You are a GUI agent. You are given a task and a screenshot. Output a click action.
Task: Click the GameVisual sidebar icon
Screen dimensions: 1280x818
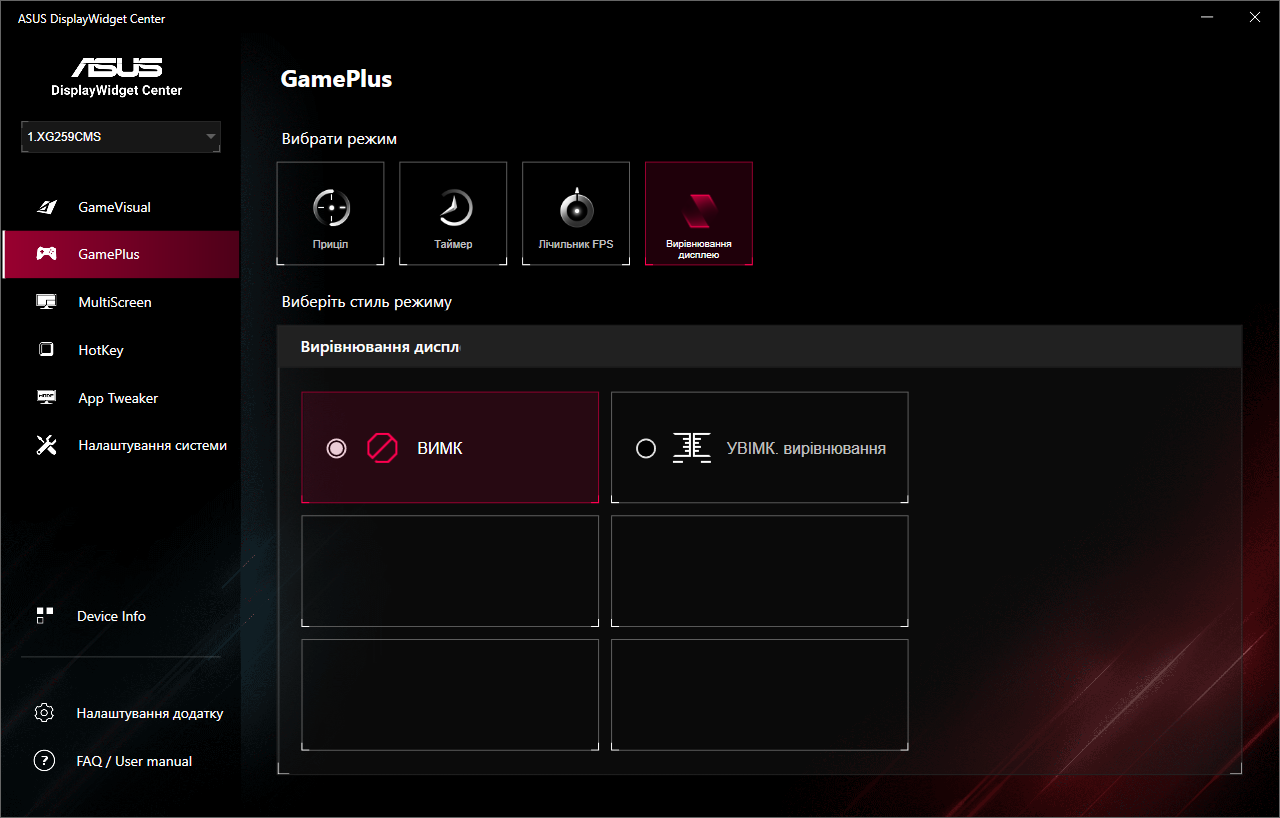[x=46, y=207]
